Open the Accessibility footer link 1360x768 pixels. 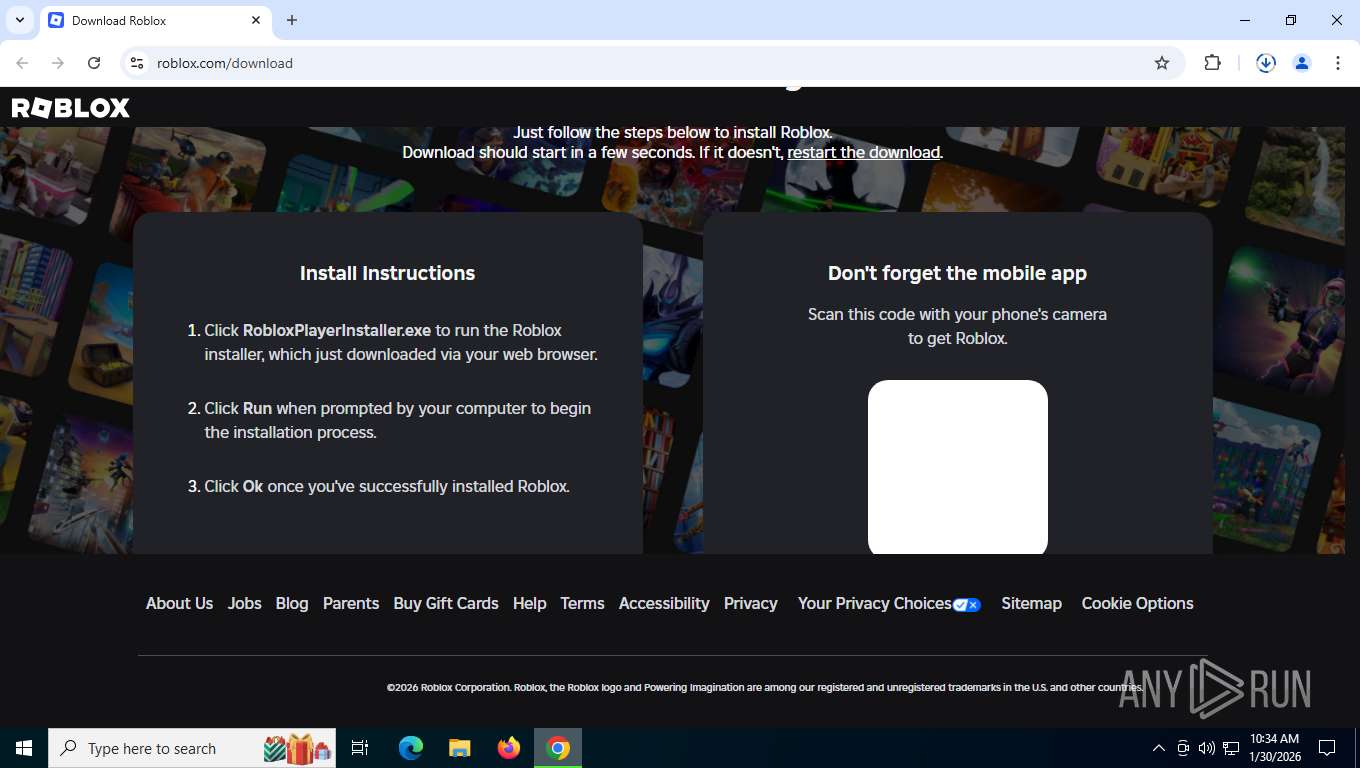pyautogui.click(x=664, y=604)
